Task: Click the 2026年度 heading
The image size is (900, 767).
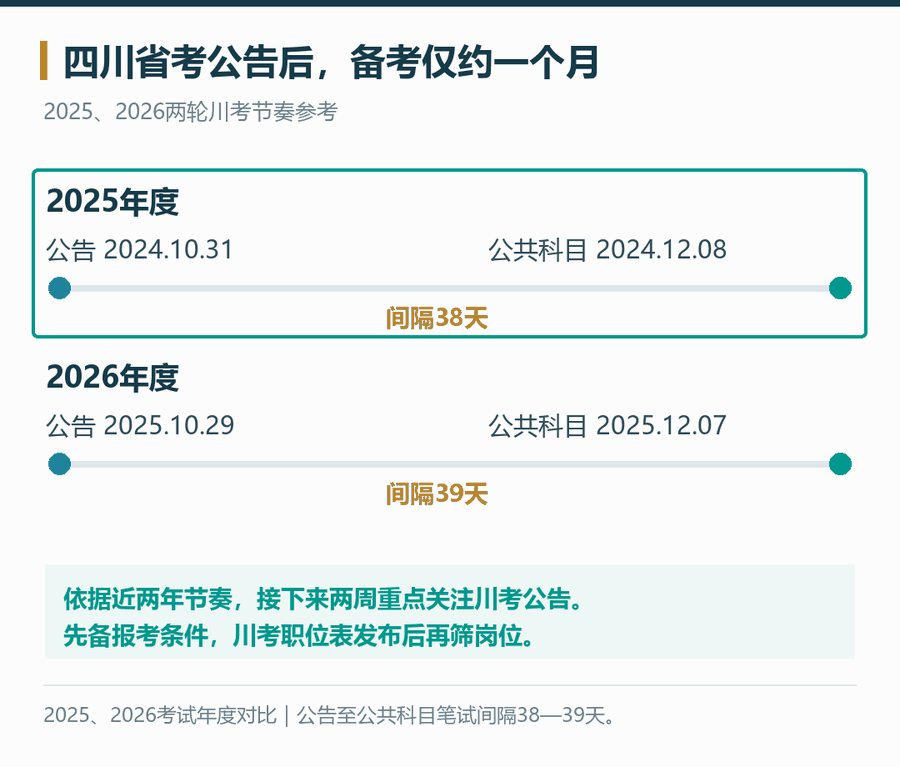Action: coord(112,377)
